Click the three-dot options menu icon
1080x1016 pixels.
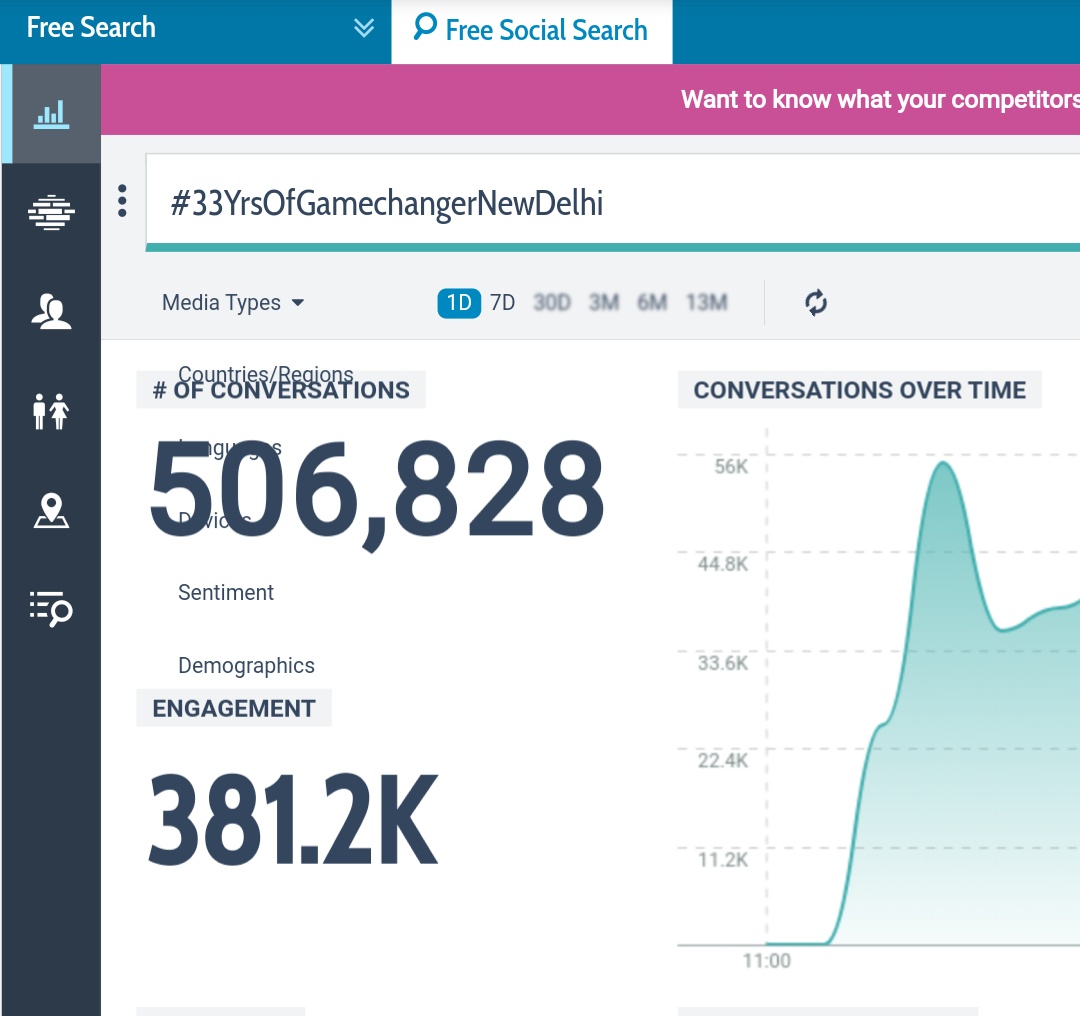[x=122, y=200]
